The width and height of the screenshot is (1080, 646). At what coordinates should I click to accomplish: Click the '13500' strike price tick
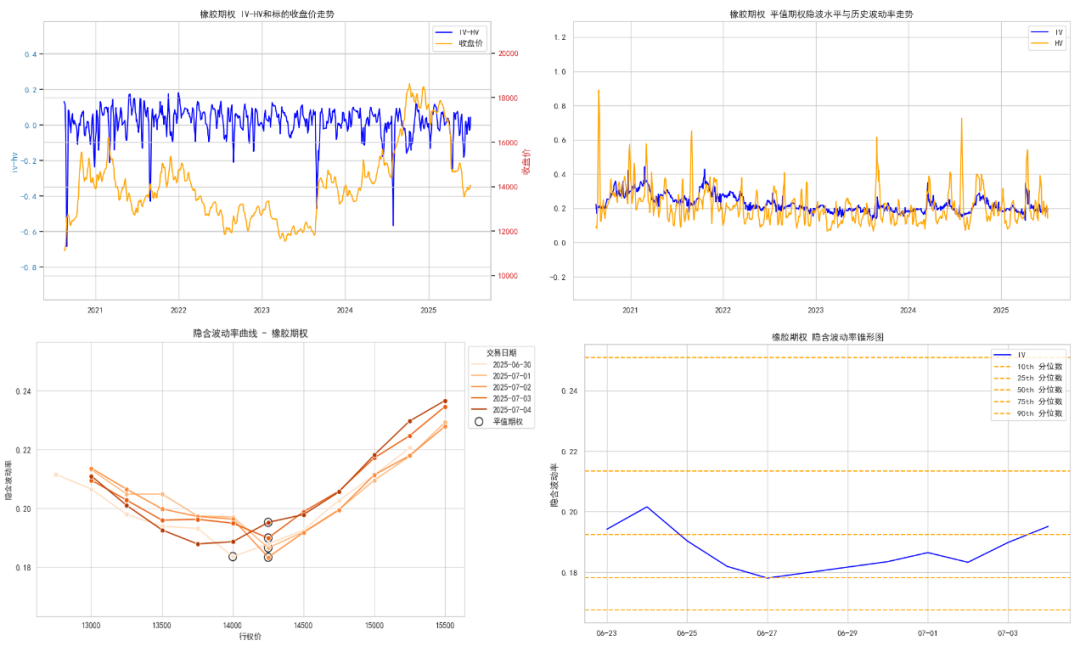[x=162, y=626]
